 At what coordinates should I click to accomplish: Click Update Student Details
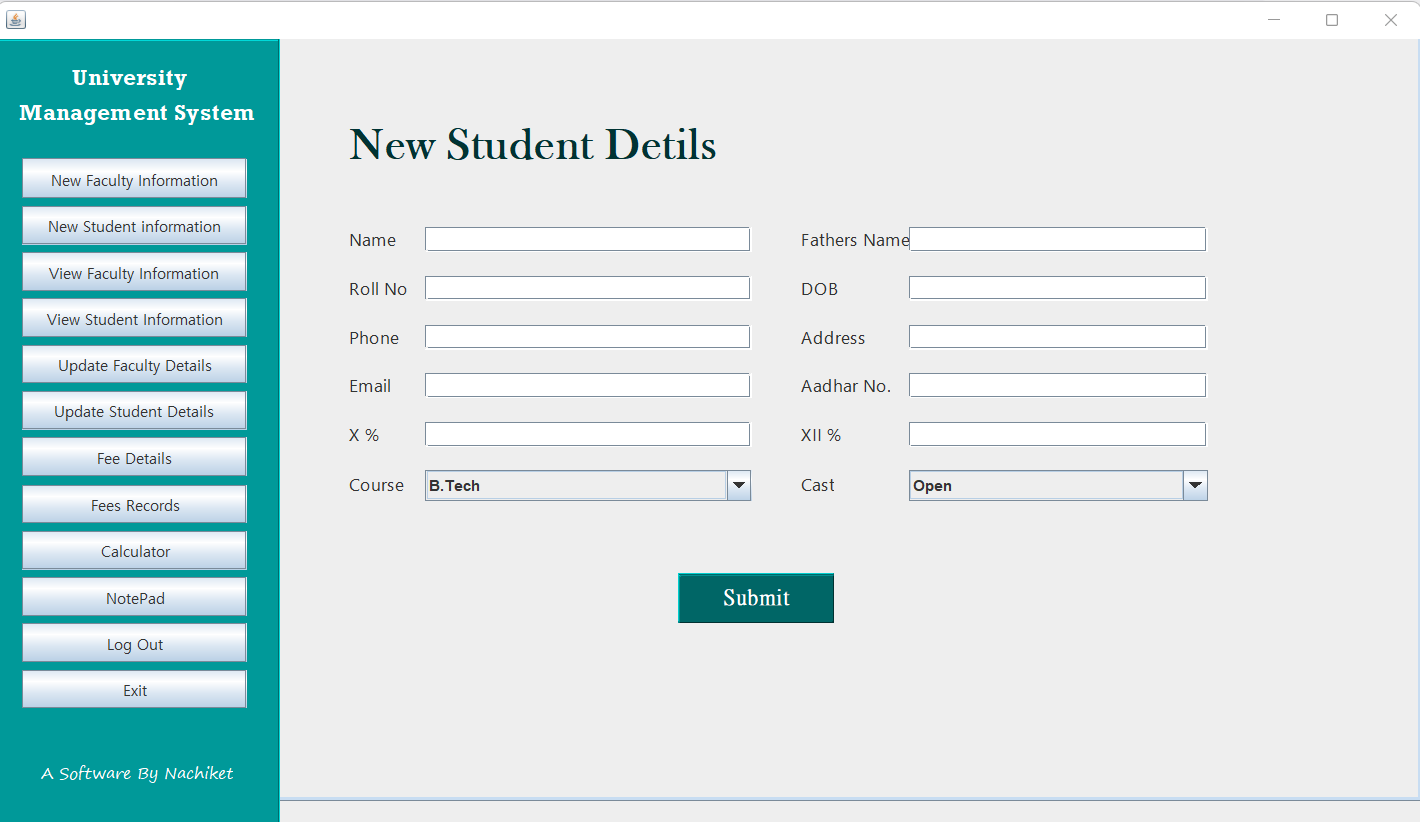click(134, 411)
